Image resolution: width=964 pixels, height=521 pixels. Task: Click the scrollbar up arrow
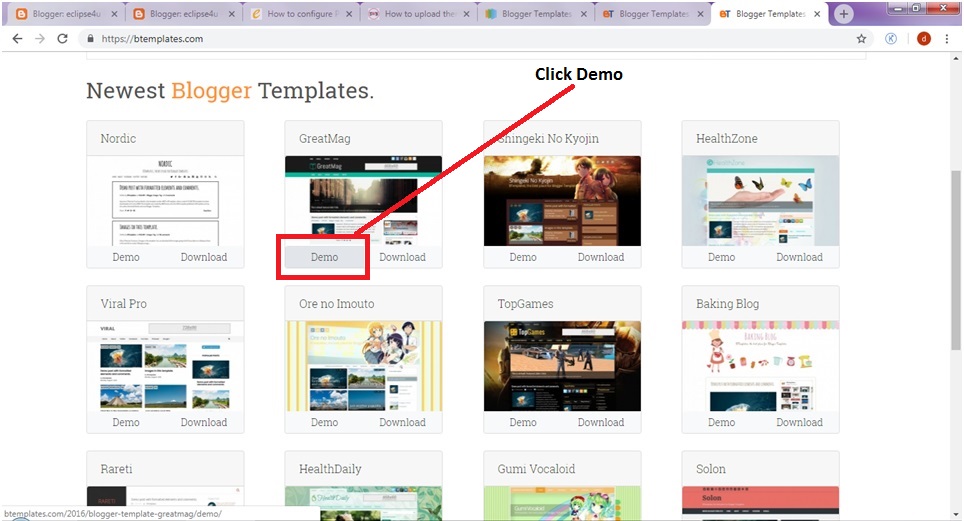[x=956, y=59]
